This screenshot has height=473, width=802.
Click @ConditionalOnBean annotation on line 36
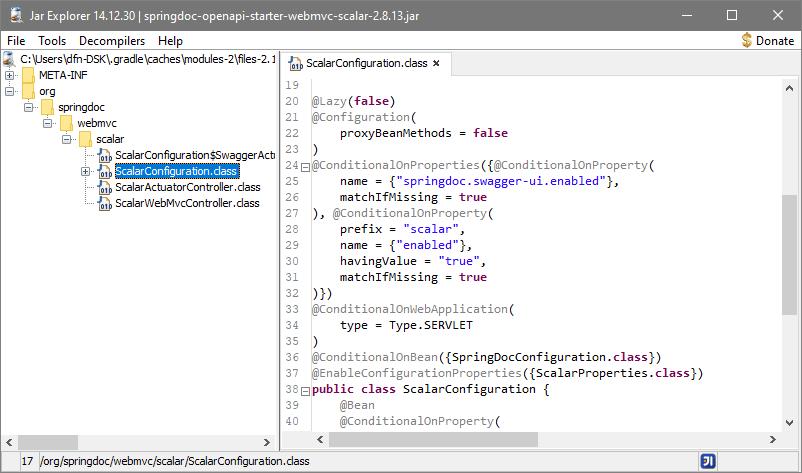tap(375, 357)
